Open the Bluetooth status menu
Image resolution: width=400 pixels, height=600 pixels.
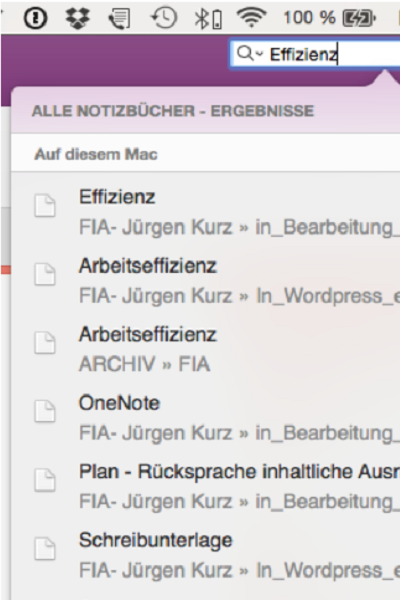pyautogui.click(x=208, y=19)
